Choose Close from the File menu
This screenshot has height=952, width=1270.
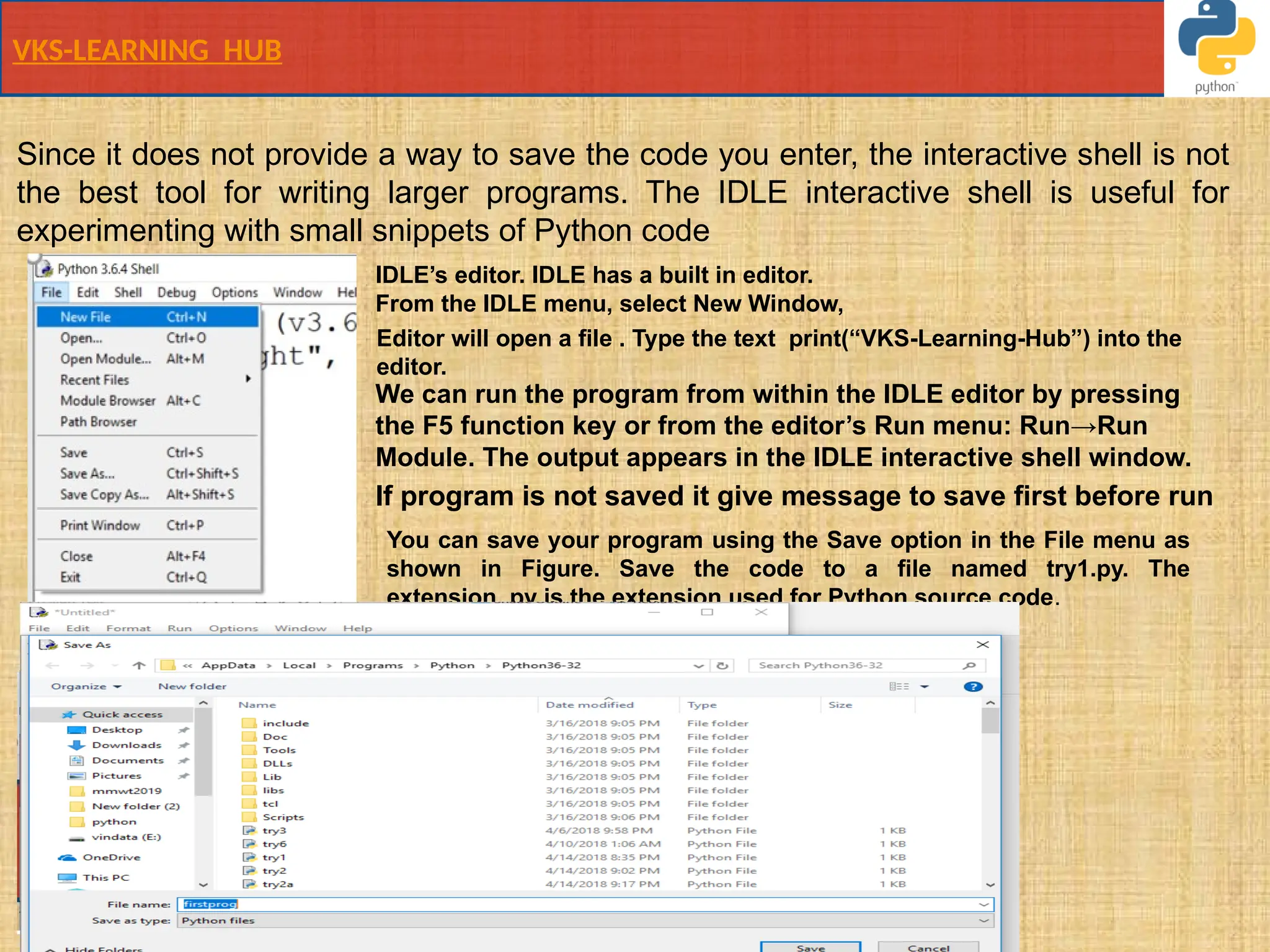point(148,556)
